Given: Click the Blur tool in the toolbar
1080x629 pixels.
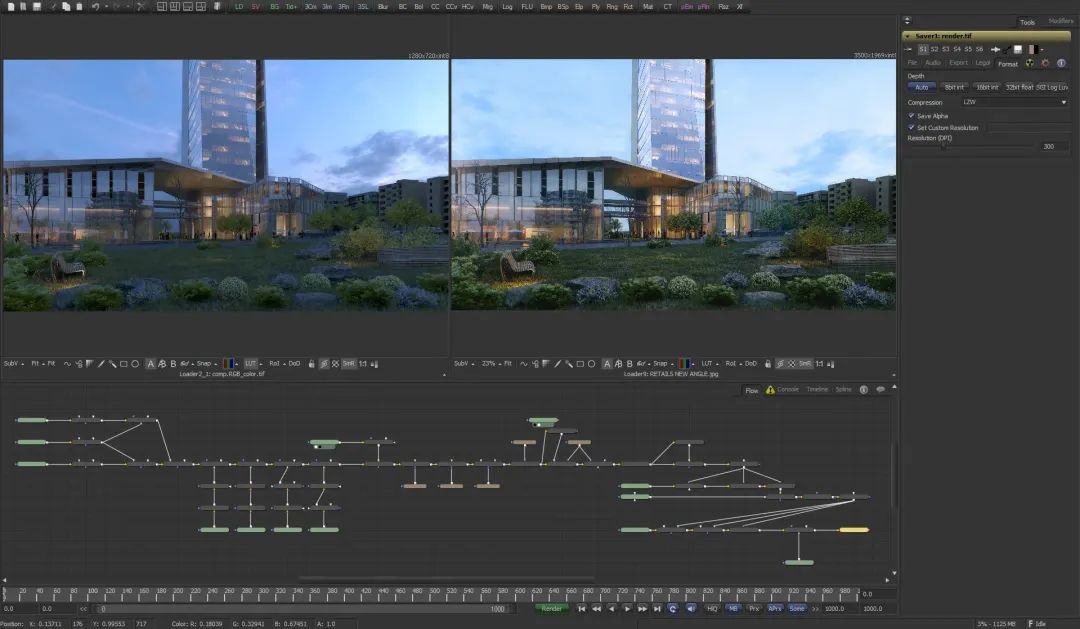Looking at the screenshot, I should [x=383, y=6].
